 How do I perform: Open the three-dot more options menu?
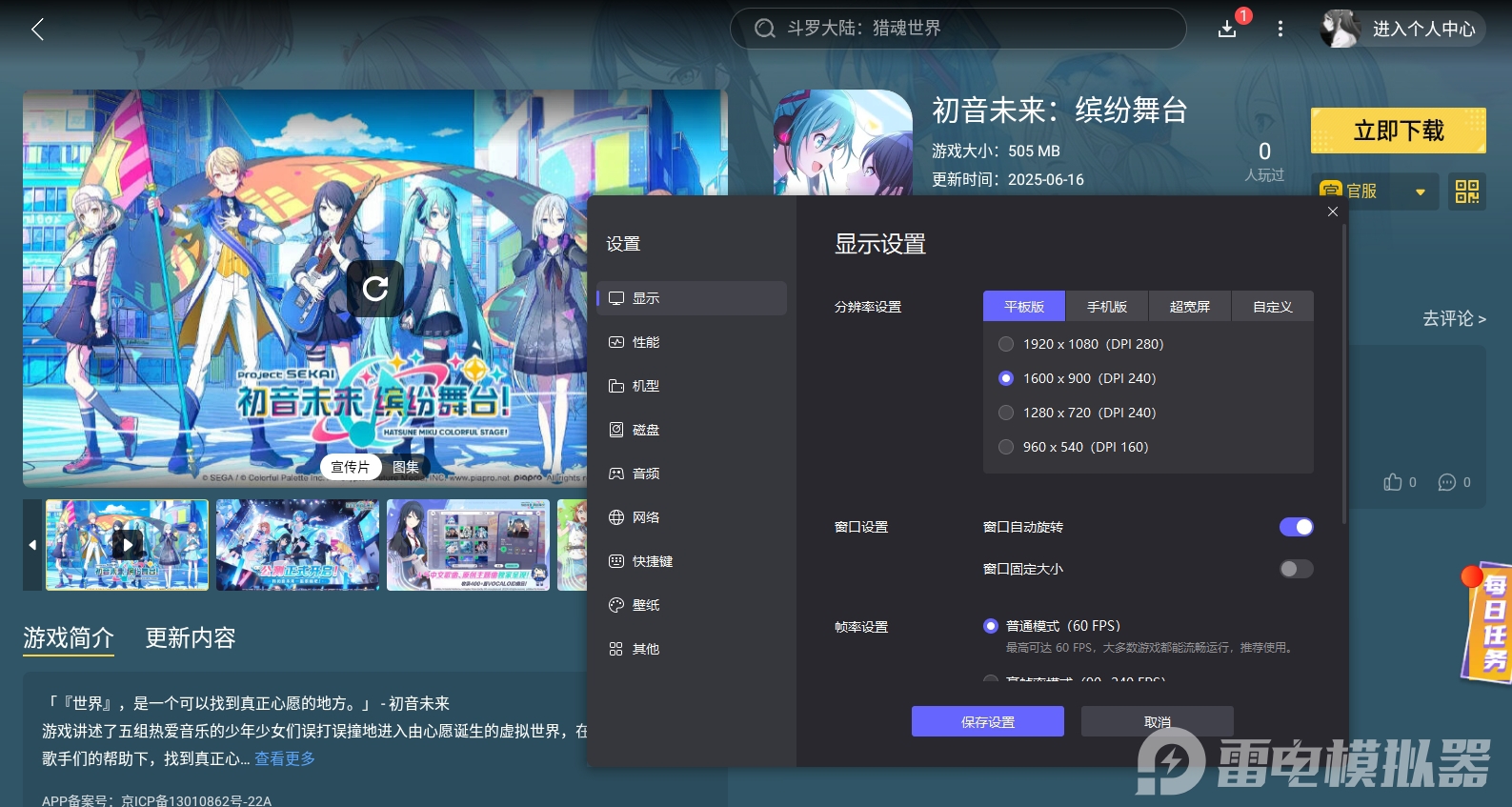[1280, 30]
